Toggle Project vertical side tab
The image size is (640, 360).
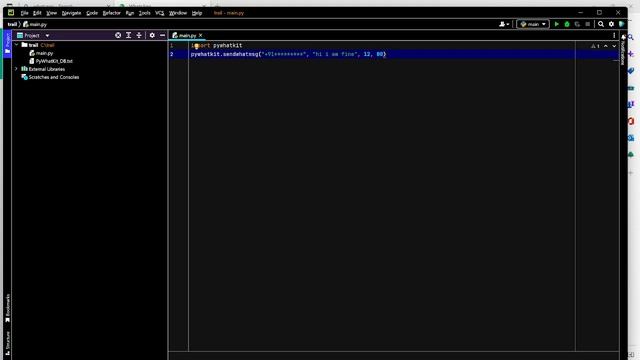(7, 43)
